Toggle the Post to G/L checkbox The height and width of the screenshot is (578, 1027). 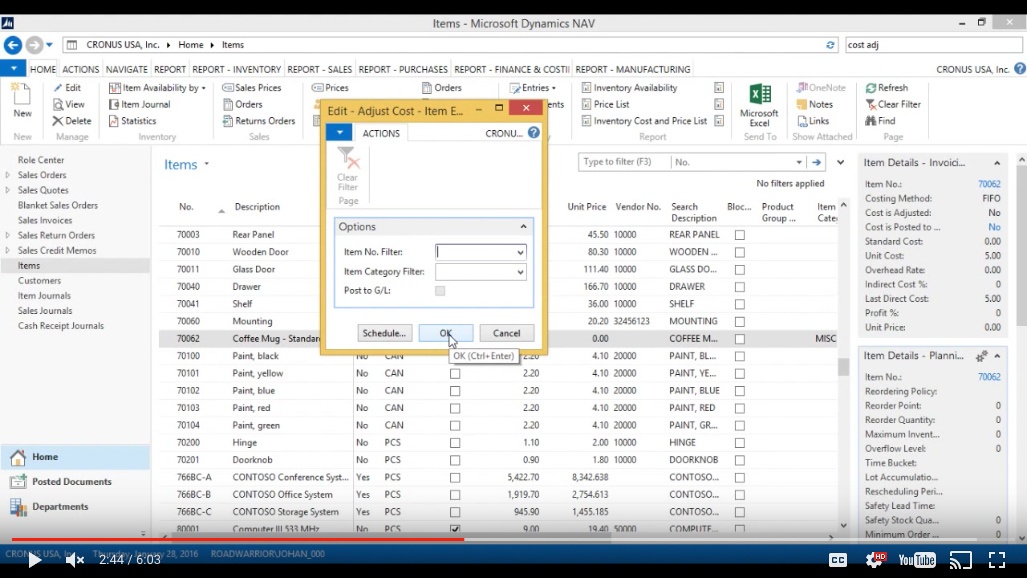pos(440,291)
